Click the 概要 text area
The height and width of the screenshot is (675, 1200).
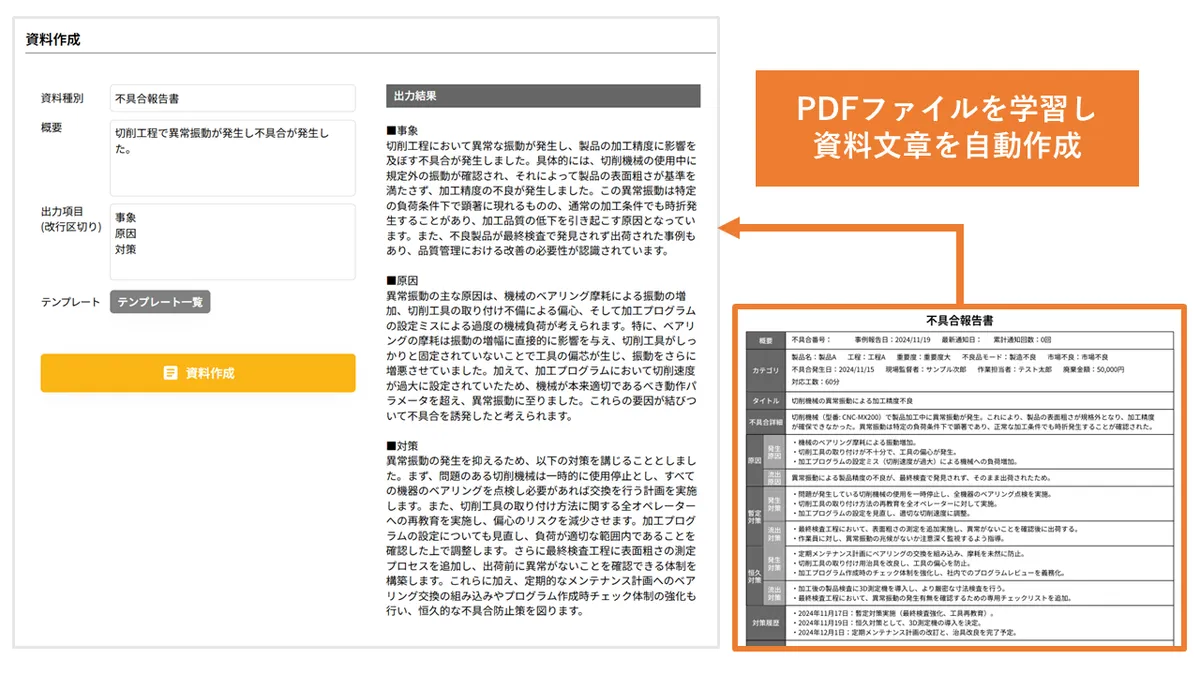coord(232,158)
